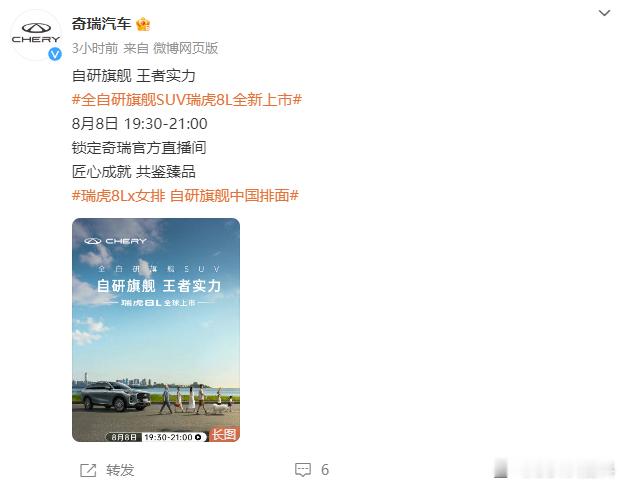Viewport: 622px width, 485px height.
Task: Open hashtag #瑞虎8Lx女排 自研旗舰中国排面#
Action: [185, 196]
